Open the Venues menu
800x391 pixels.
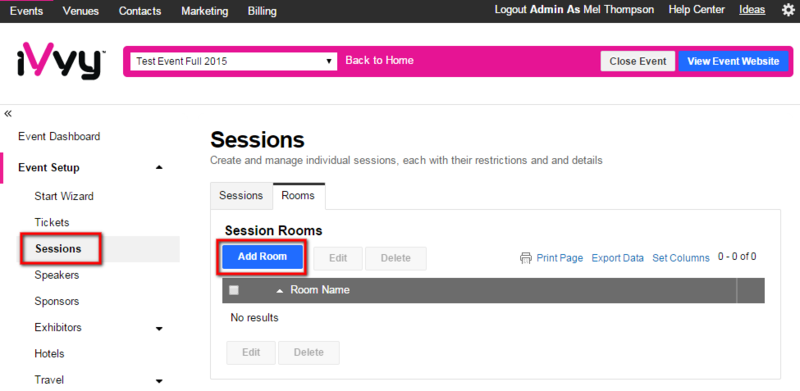coord(81,11)
